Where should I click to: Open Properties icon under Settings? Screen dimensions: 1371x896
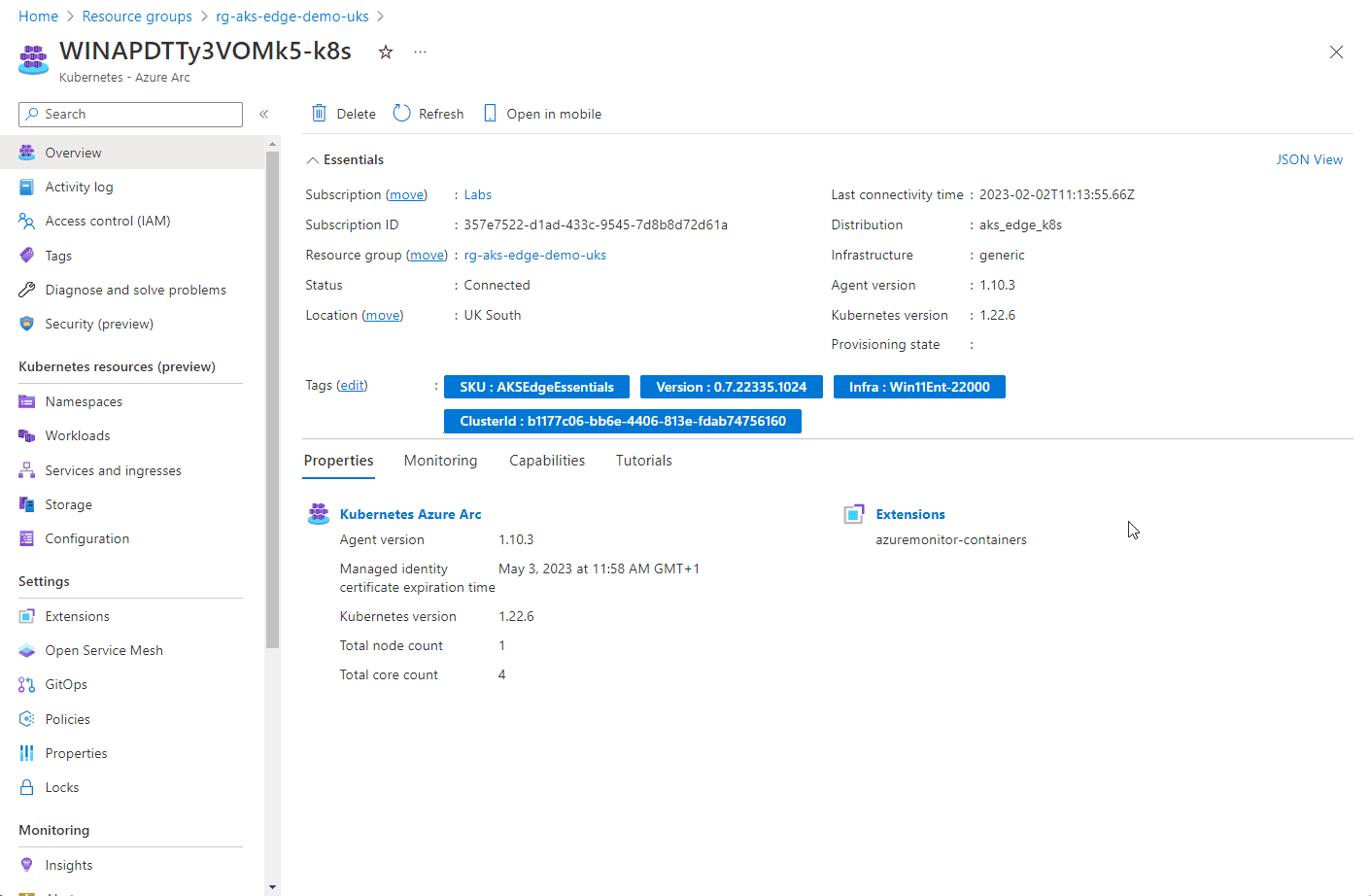click(27, 753)
